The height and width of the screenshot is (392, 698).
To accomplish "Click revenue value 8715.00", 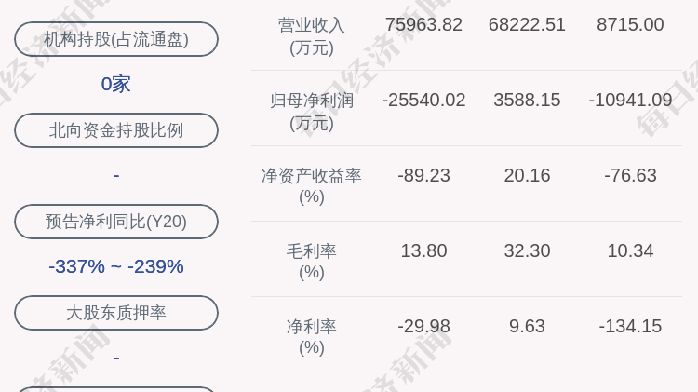I will (x=630, y=25).
